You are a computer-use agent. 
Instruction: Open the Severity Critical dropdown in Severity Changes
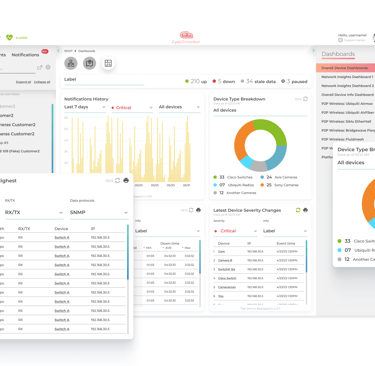point(235,231)
